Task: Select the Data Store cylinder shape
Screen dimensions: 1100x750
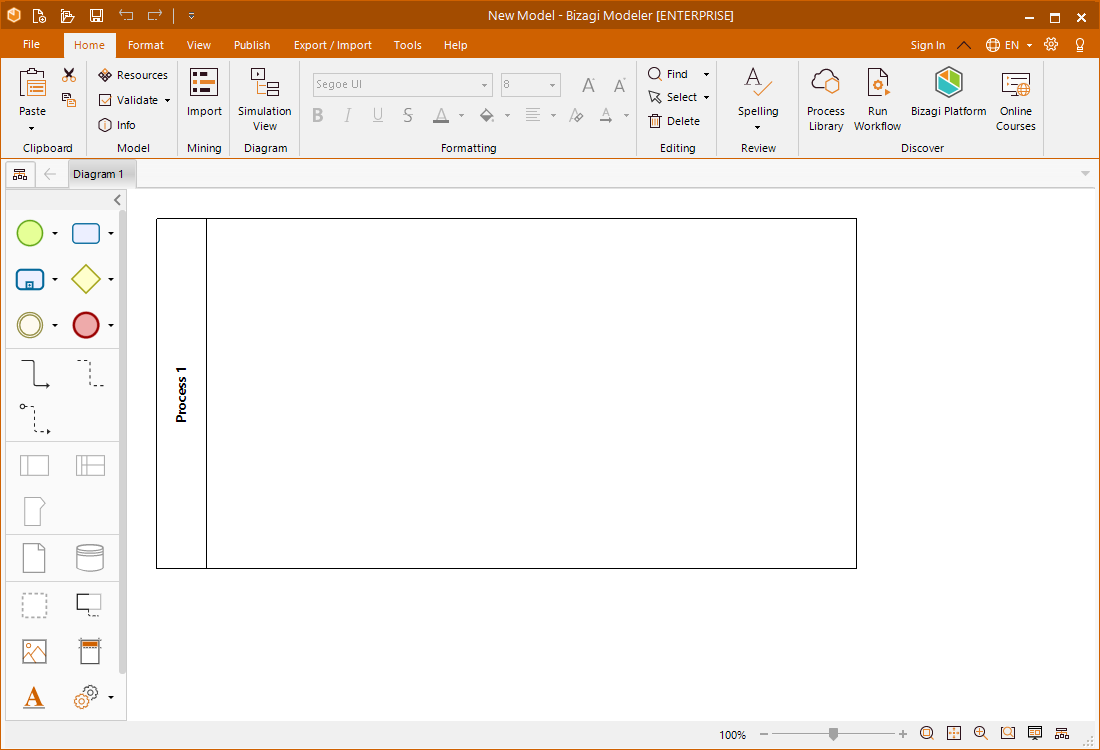Action: tap(90, 558)
